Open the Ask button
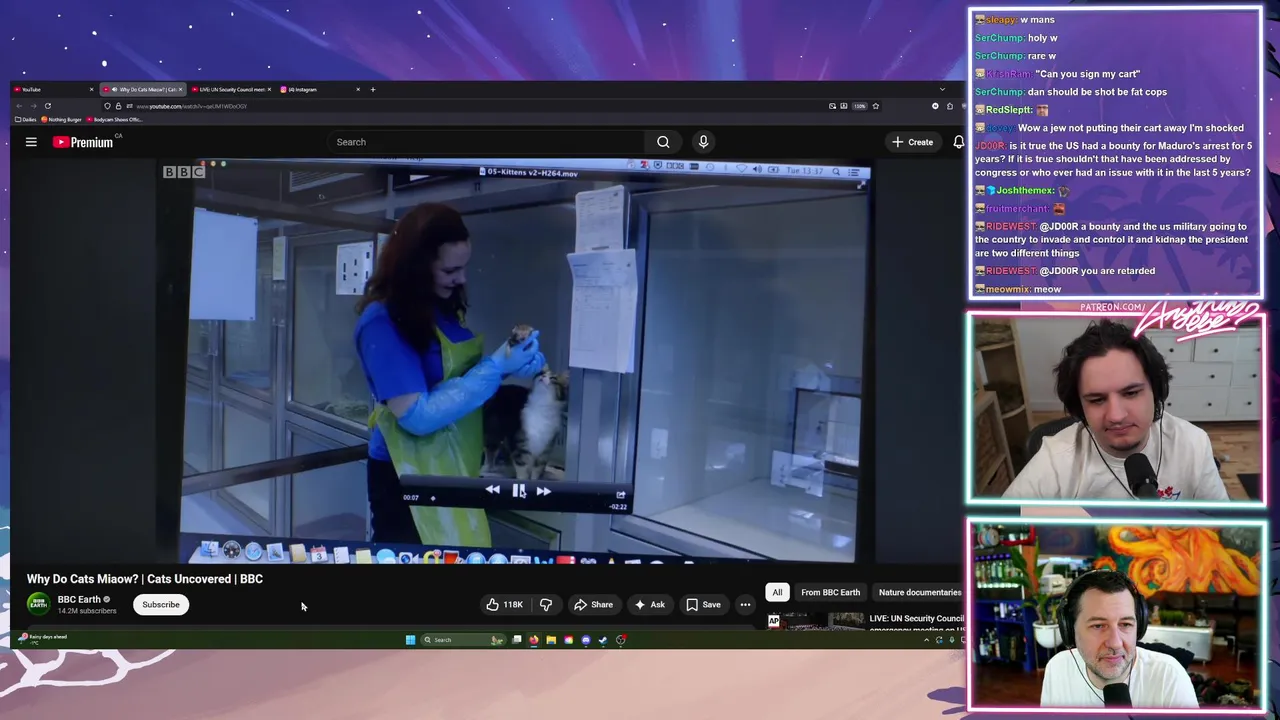 click(x=649, y=604)
